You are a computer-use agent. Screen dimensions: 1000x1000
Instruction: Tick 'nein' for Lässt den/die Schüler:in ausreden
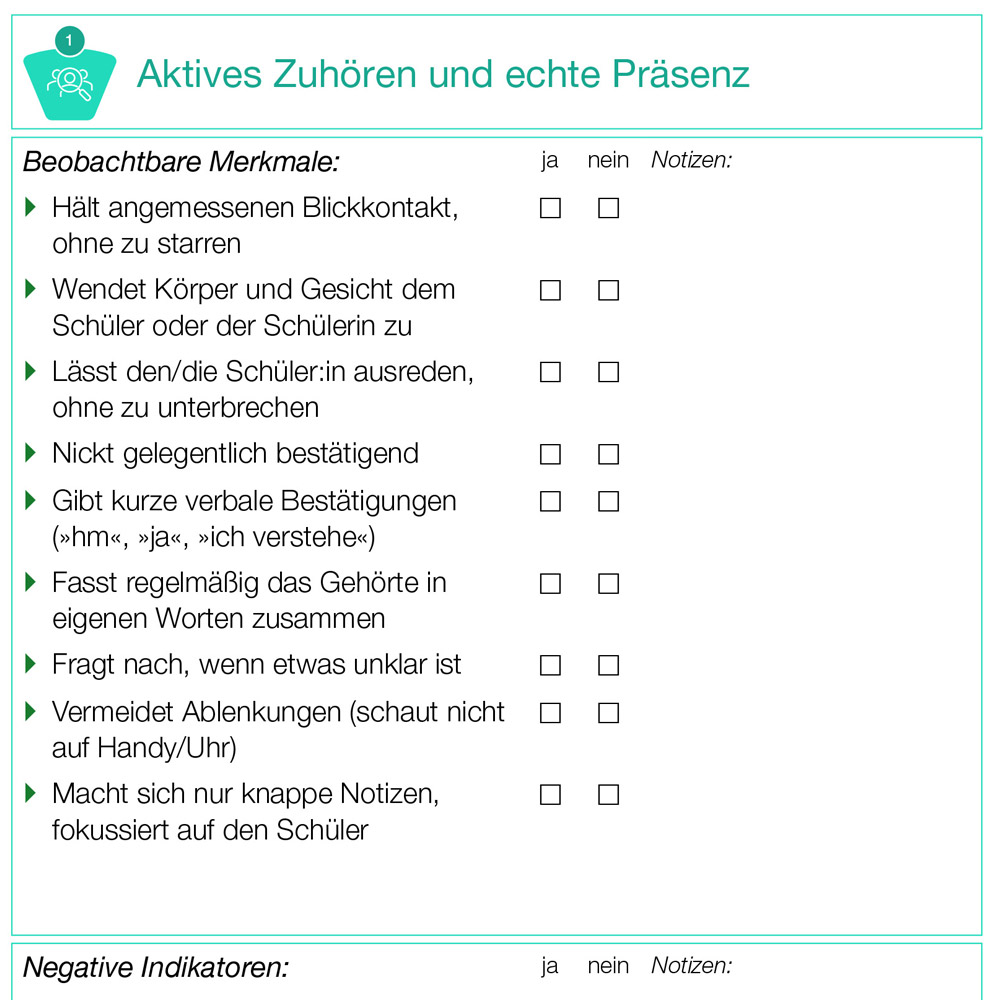click(608, 372)
